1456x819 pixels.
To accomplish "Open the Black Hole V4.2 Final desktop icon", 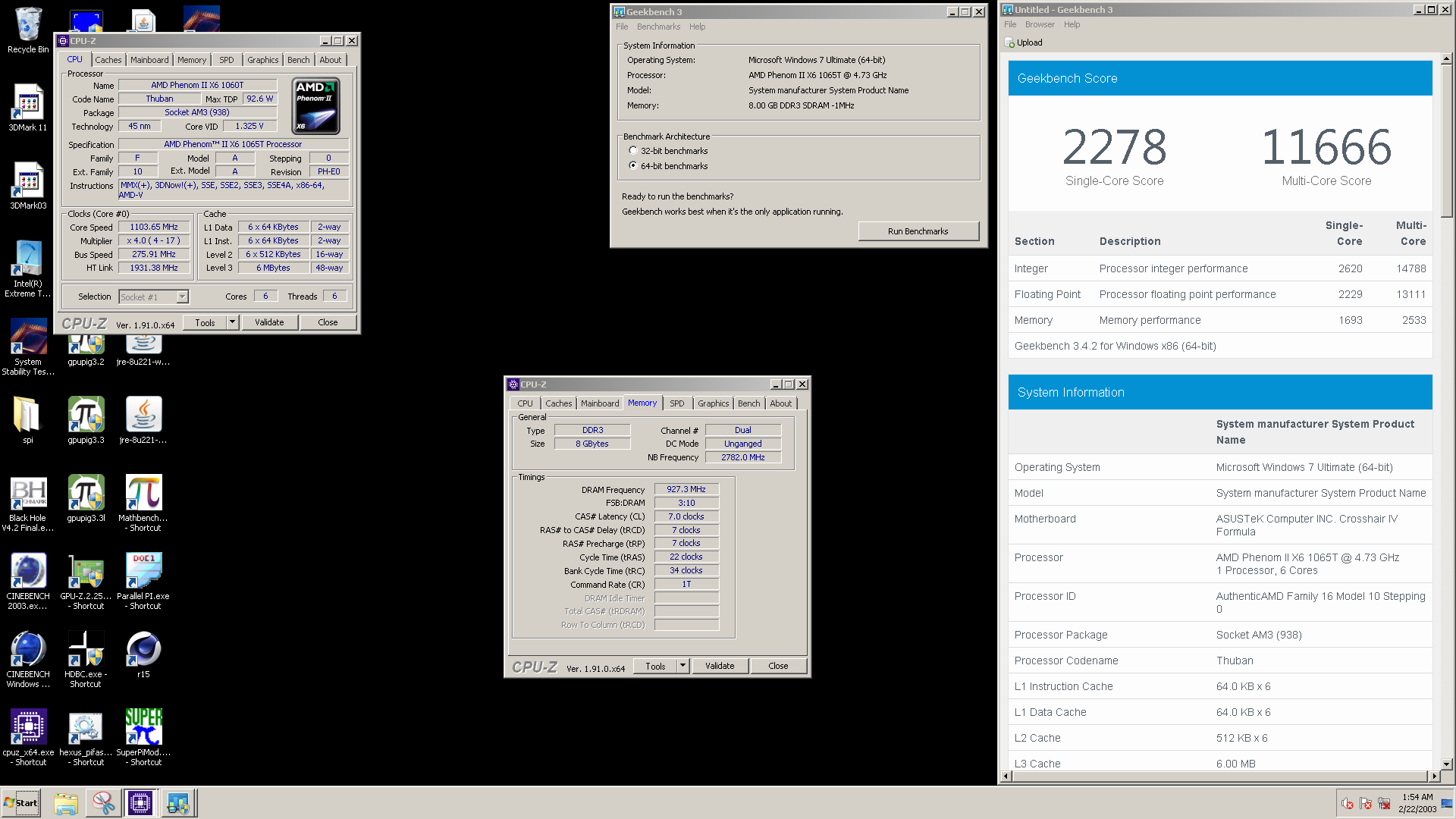I will (28, 504).
